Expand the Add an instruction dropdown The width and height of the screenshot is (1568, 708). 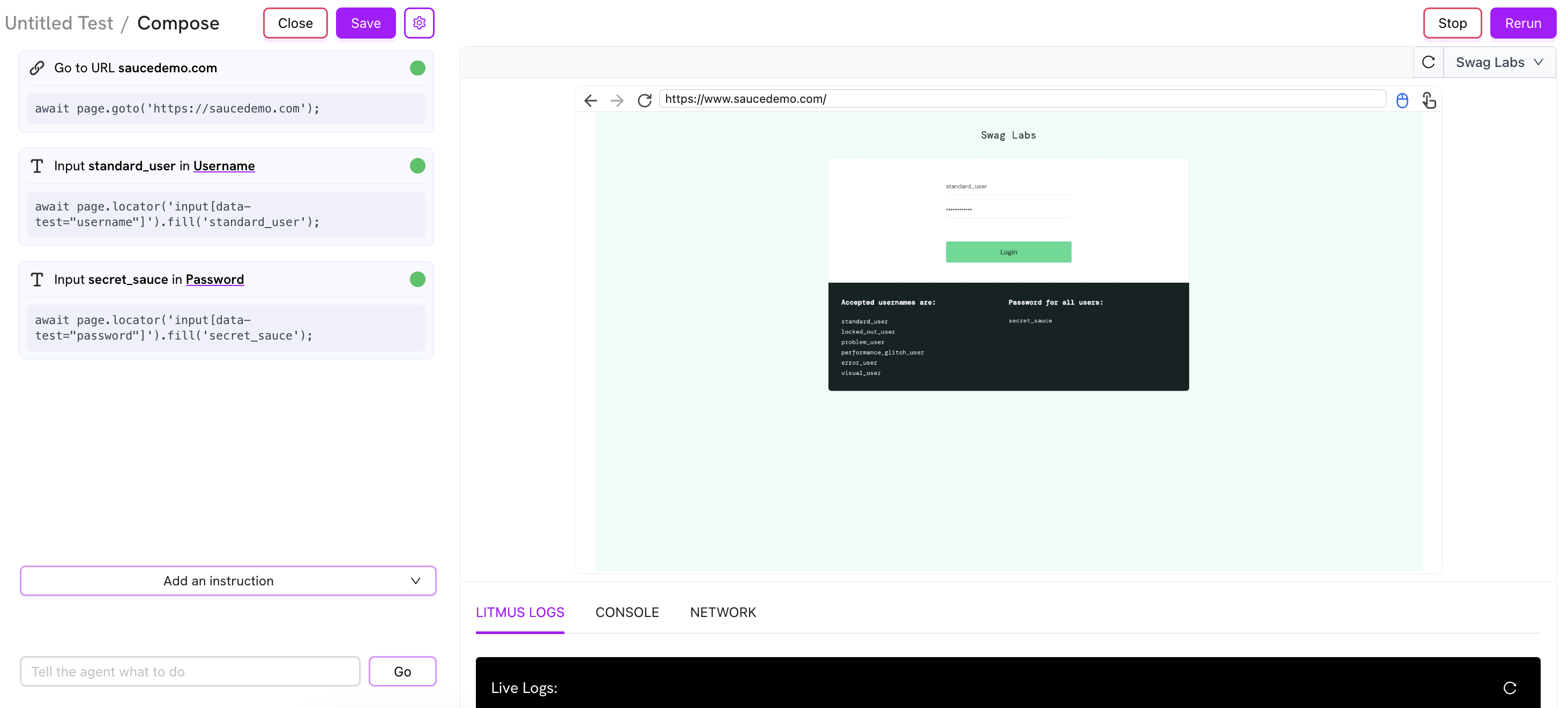click(x=228, y=581)
